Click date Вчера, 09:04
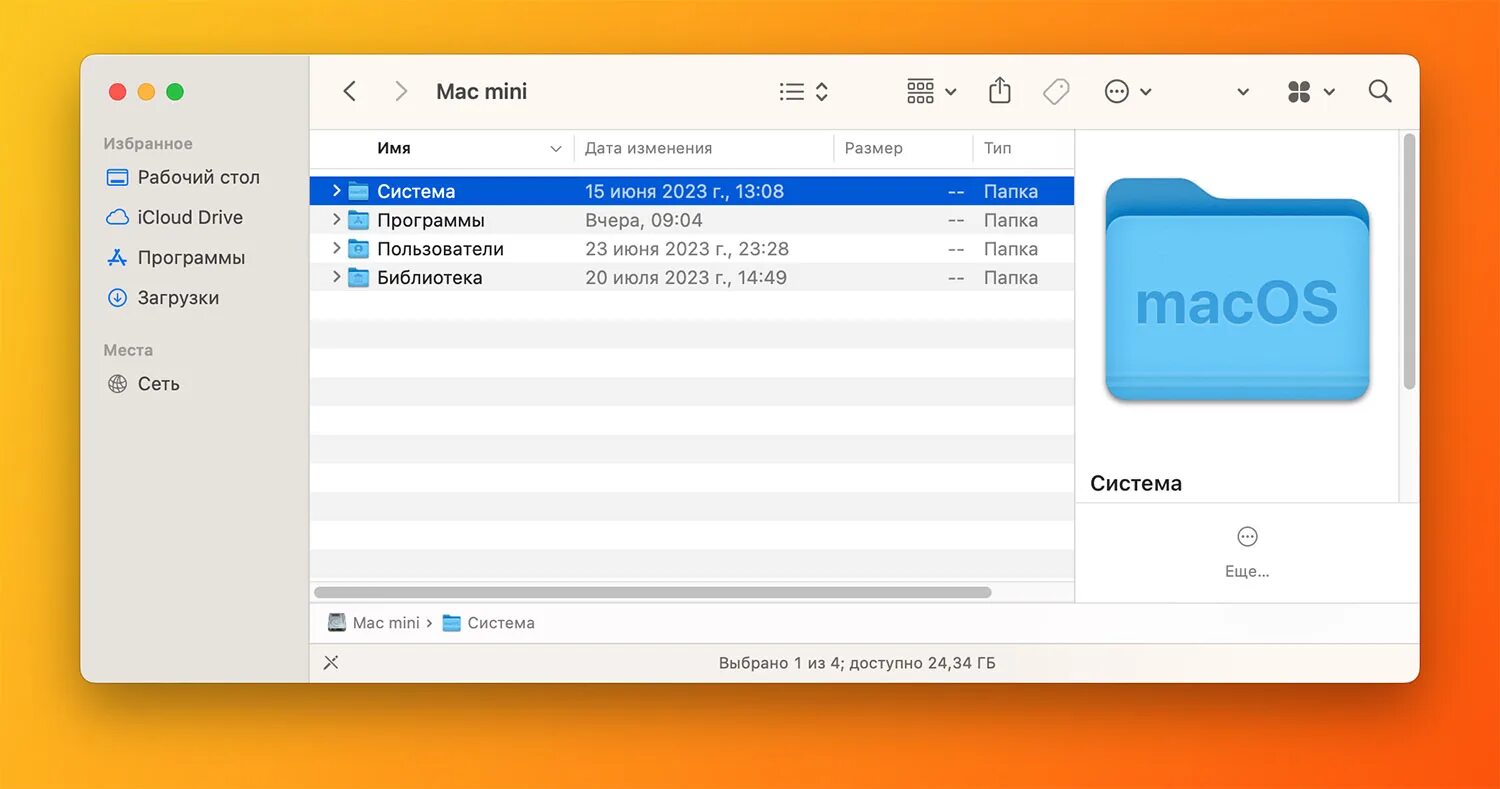 click(644, 220)
